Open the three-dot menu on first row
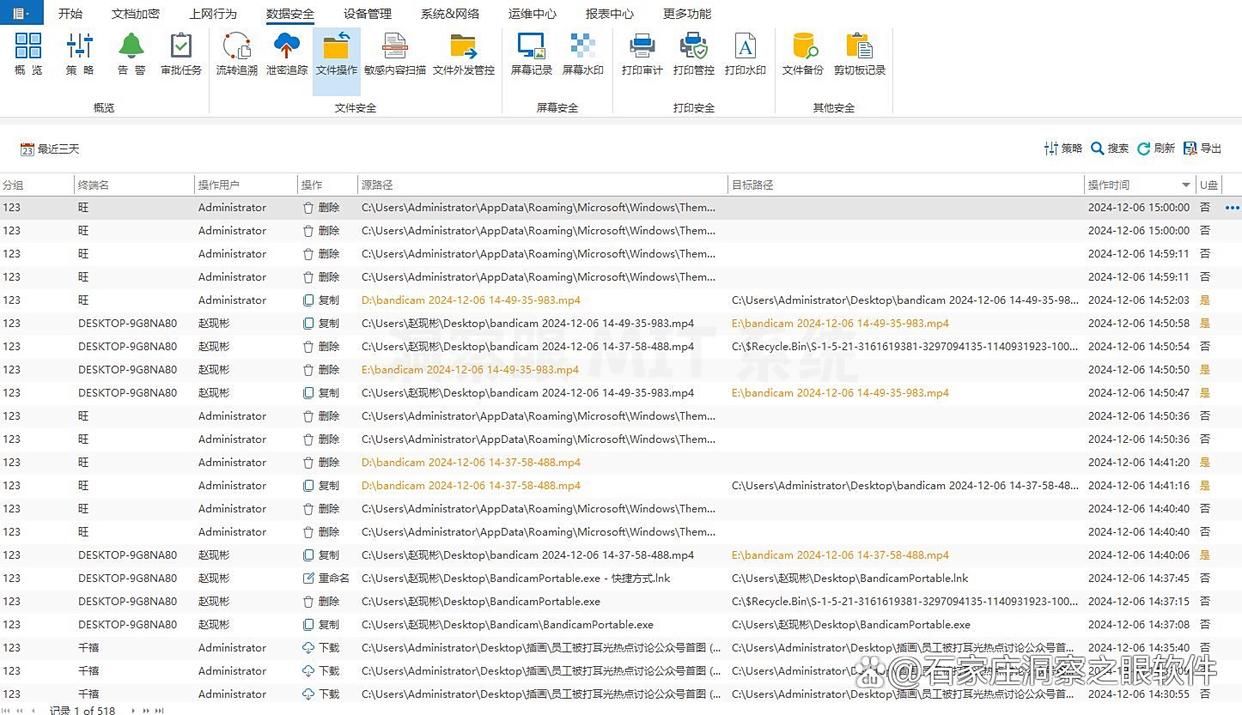The height and width of the screenshot is (715, 1242). [1232, 208]
